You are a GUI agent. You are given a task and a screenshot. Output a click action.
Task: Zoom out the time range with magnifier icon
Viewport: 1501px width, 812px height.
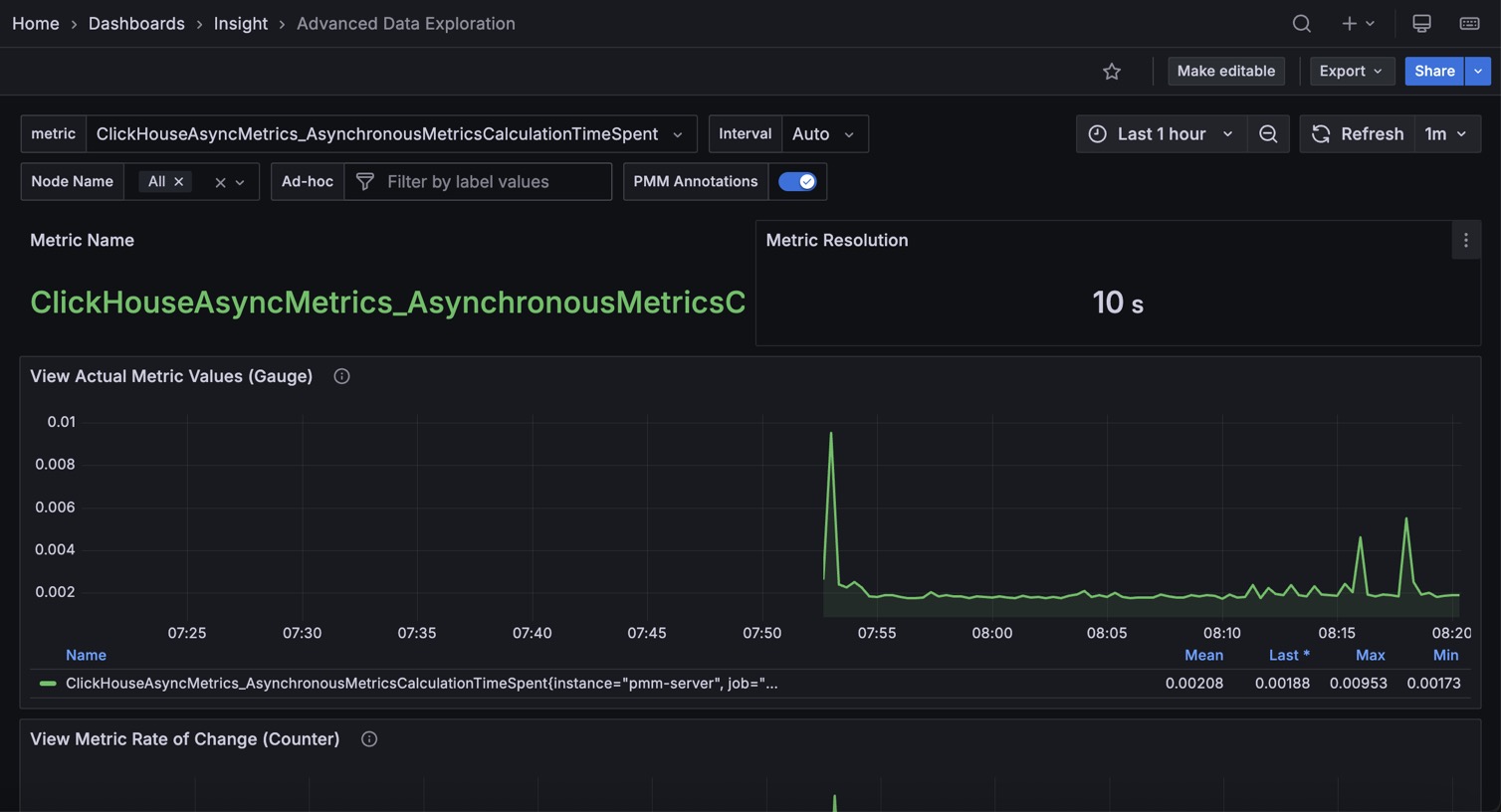[x=1268, y=133]
